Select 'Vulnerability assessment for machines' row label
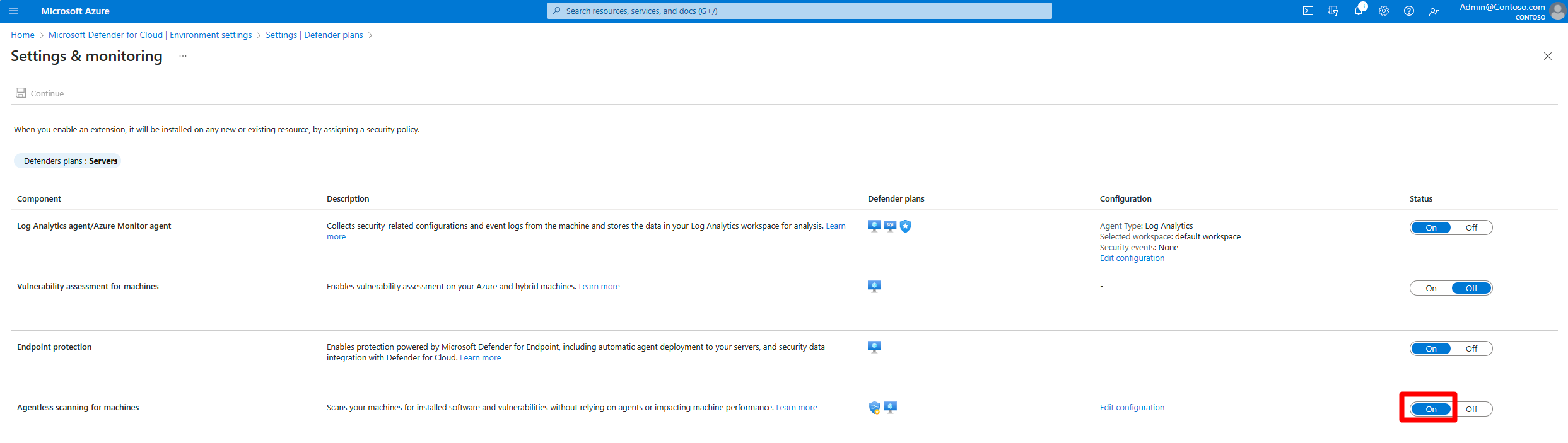 [88, 286]
